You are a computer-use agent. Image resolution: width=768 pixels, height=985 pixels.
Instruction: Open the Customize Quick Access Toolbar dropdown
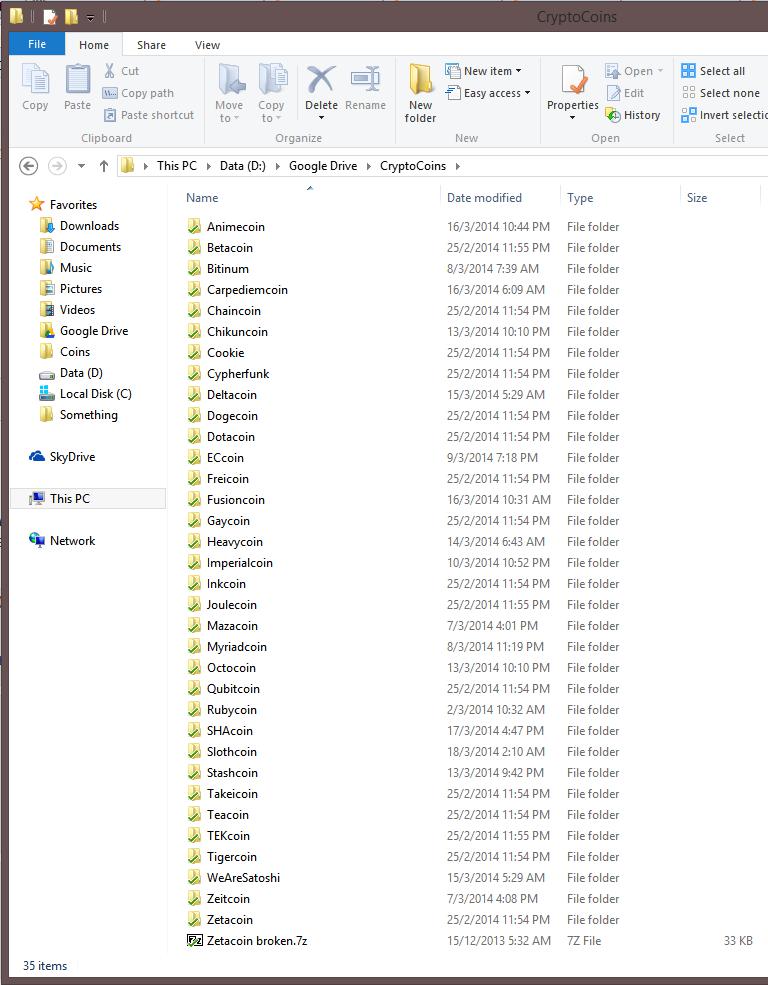(90, 18)
